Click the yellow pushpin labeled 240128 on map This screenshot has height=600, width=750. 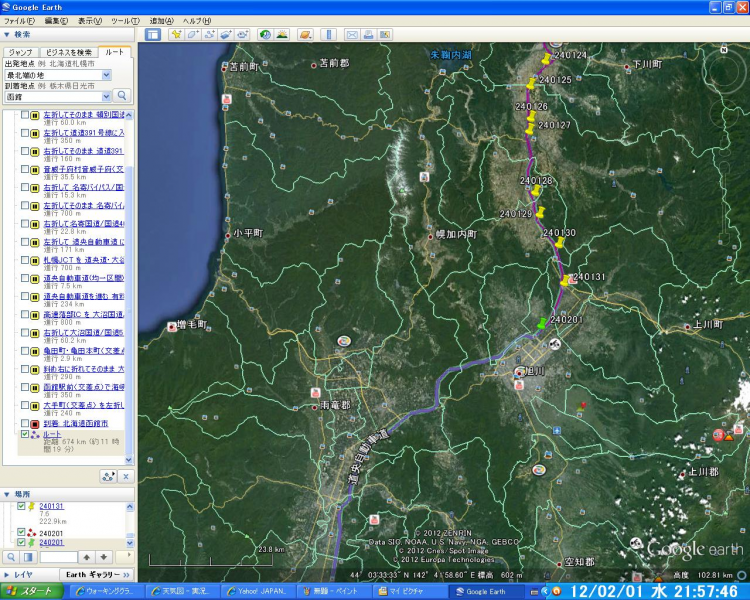click(x=535, y=190)
